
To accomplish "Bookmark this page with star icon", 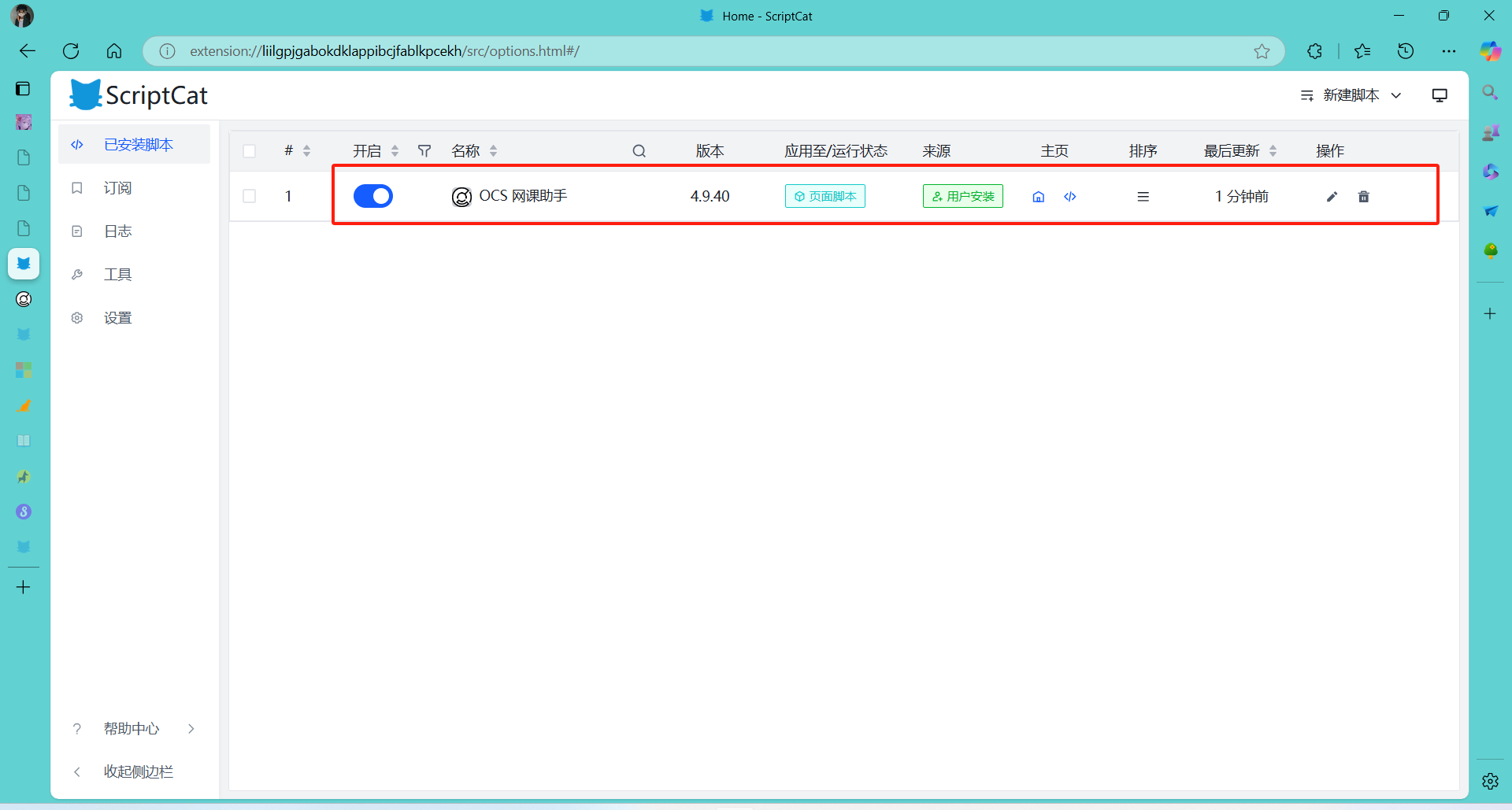I will [x=1262, y=51].
